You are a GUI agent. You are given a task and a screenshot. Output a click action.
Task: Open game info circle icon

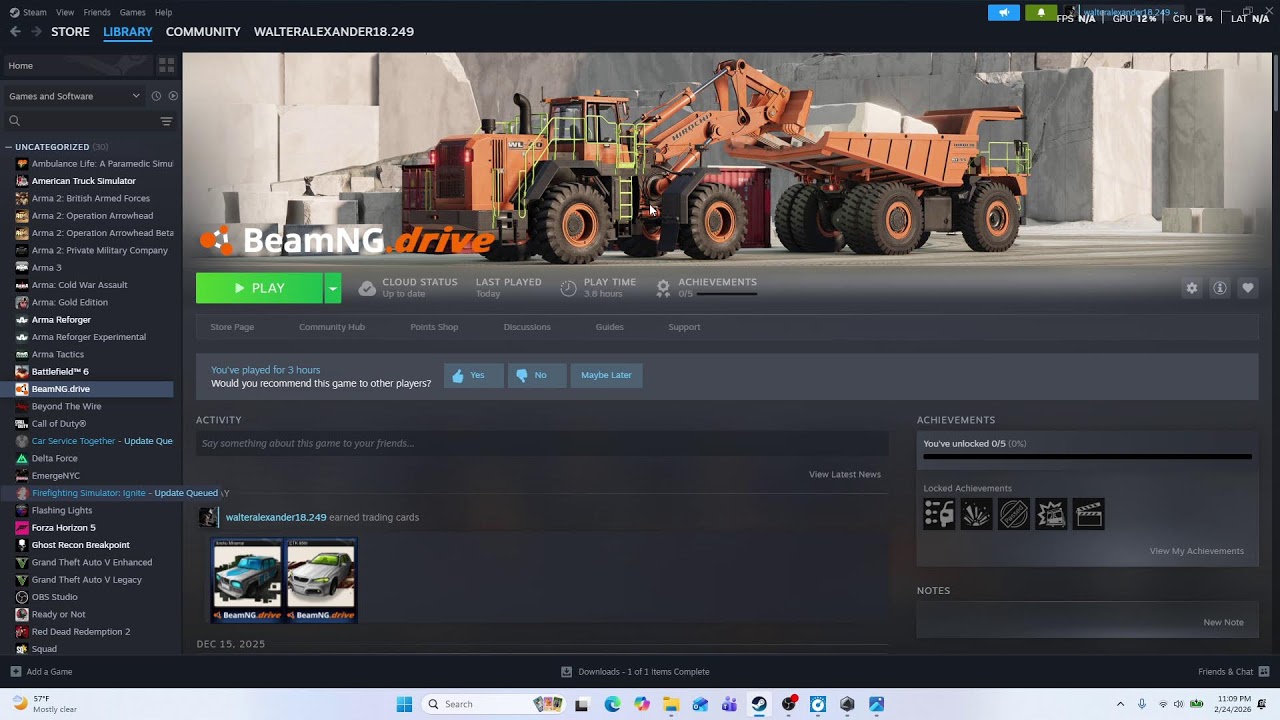pyautogui.click(x=1220, y=288)
